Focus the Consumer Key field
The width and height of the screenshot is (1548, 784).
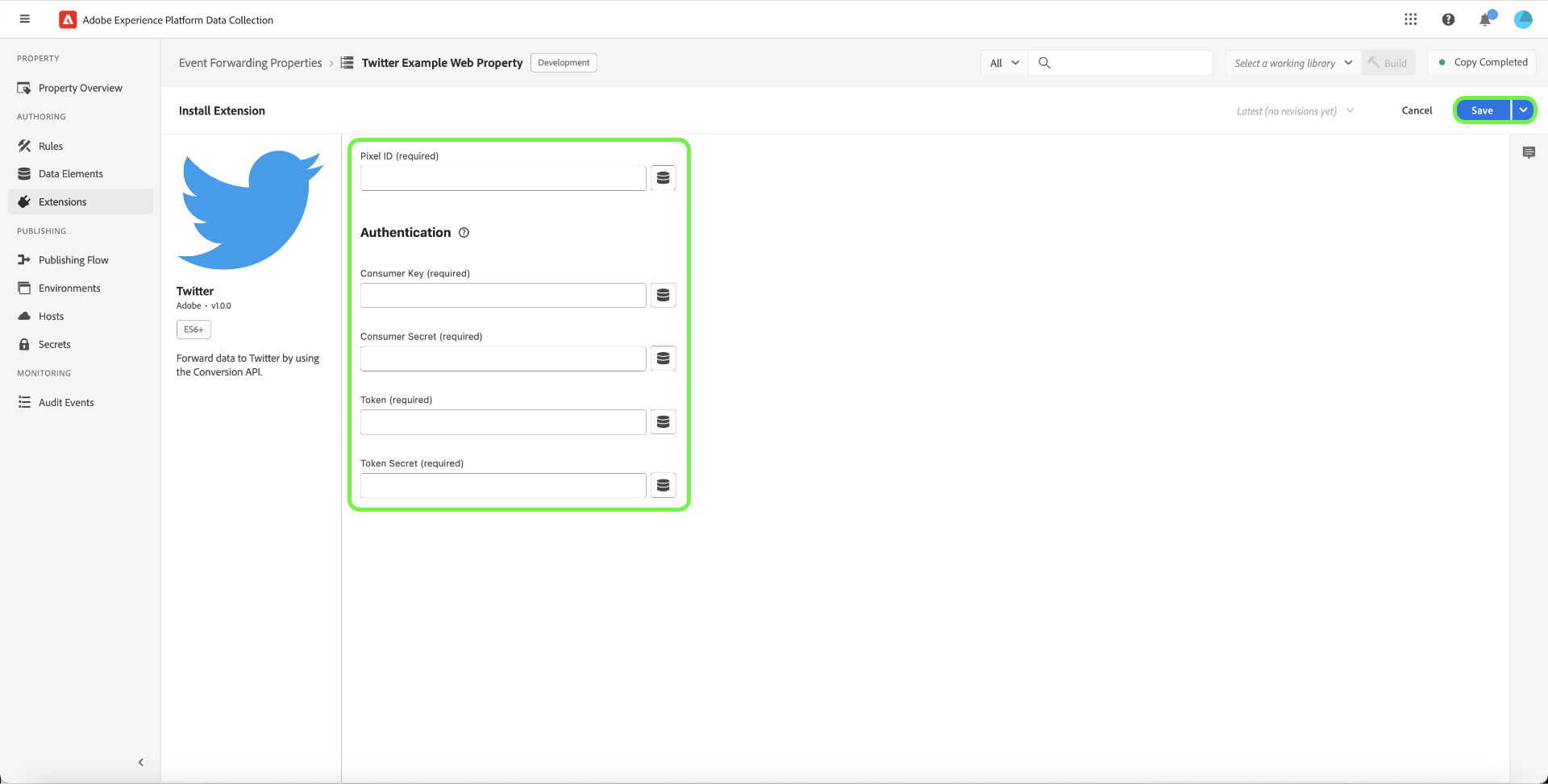[503, 295]
